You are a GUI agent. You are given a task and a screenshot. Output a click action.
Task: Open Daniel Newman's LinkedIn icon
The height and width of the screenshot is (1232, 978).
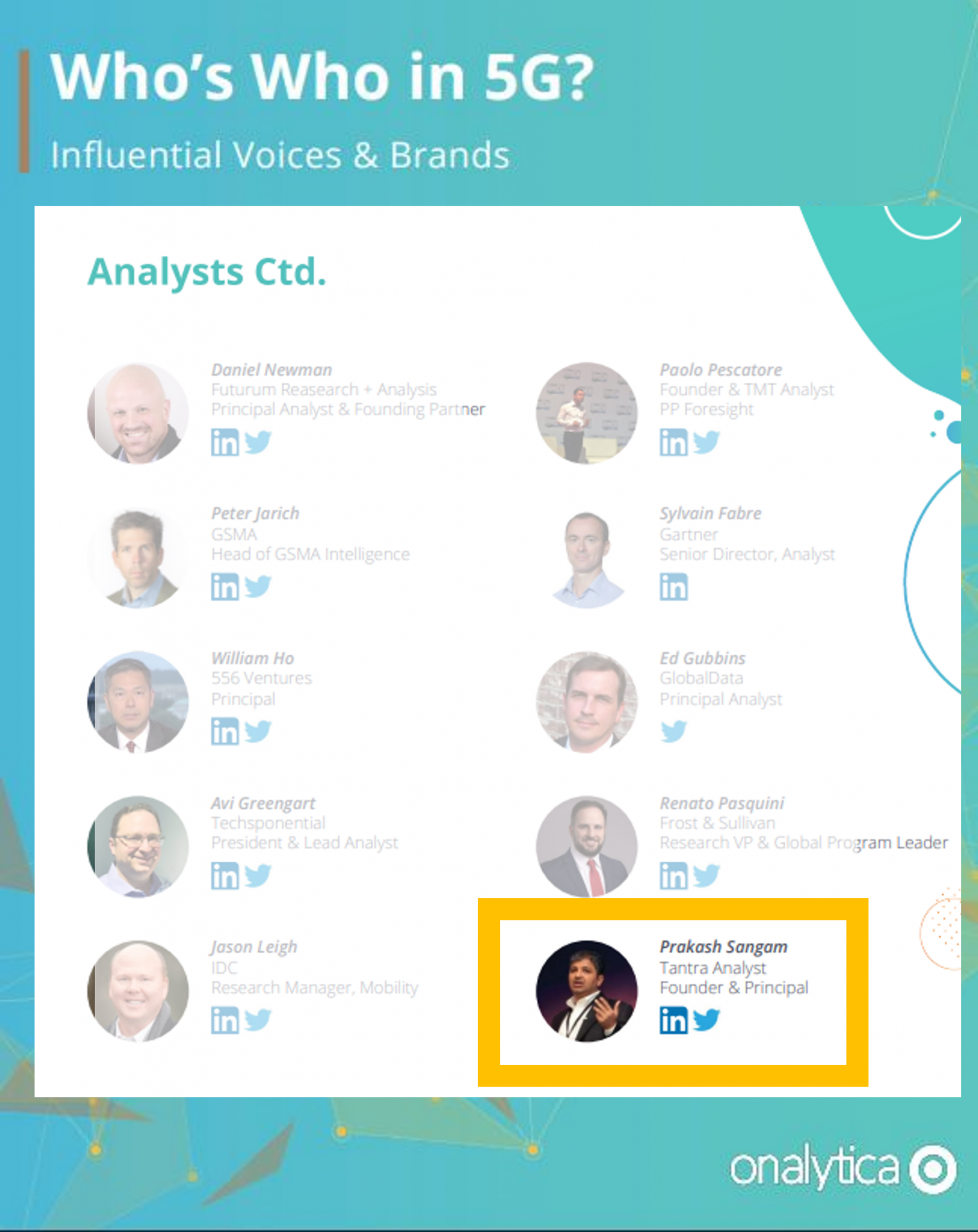pos(224,443)
